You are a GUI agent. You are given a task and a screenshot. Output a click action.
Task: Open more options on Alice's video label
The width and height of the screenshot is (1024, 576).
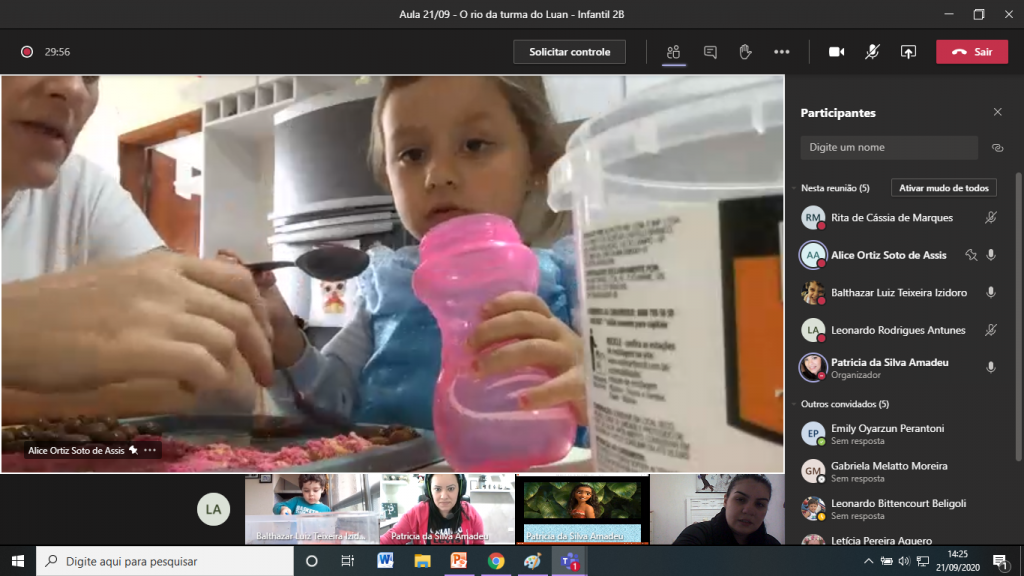150,451
